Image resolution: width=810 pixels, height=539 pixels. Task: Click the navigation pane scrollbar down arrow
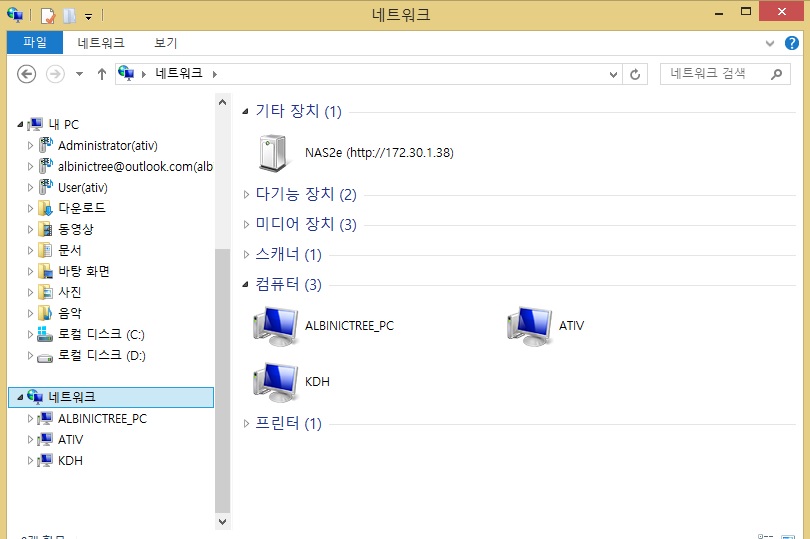tap(223, 521)
